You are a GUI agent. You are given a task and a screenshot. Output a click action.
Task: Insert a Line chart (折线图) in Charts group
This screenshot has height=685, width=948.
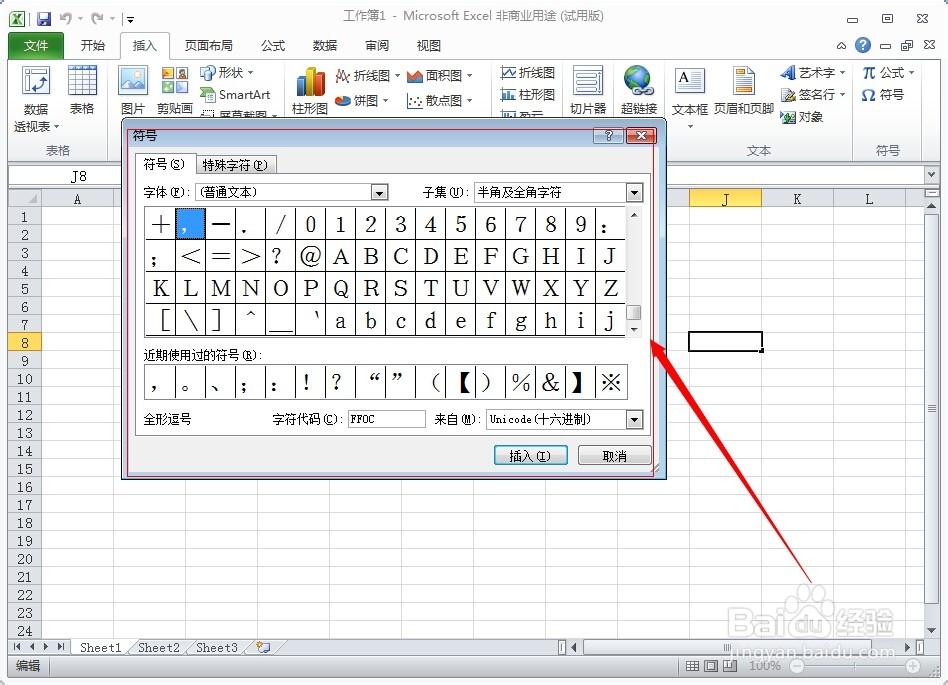[368, 76]
